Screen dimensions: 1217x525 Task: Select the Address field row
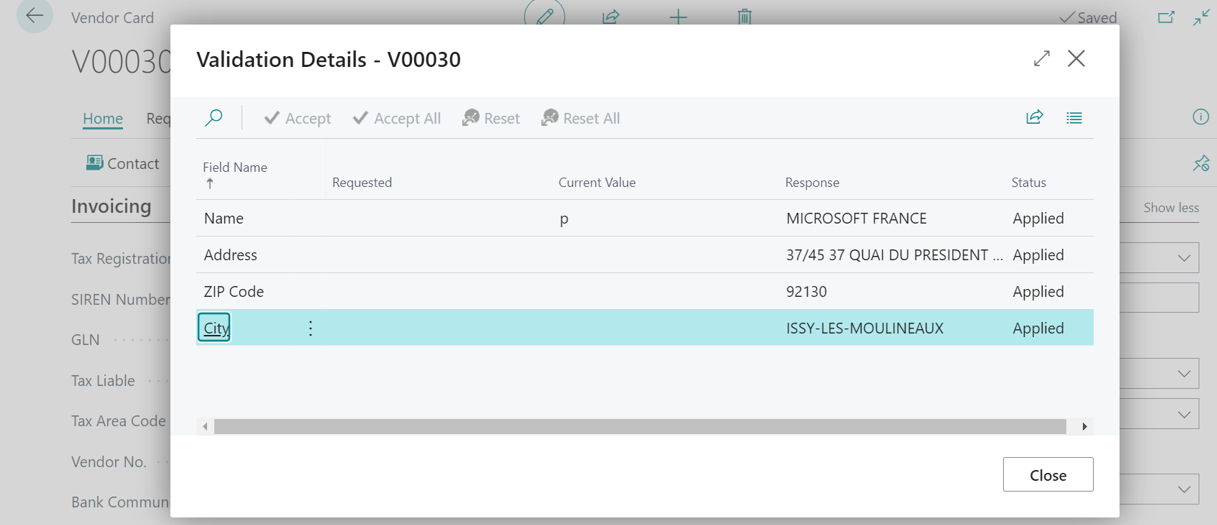click(645, 255)
